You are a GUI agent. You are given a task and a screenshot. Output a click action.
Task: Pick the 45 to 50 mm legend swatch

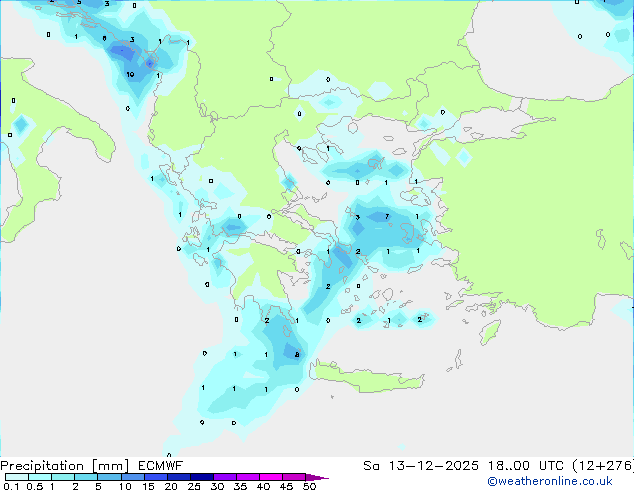(294, 477)
